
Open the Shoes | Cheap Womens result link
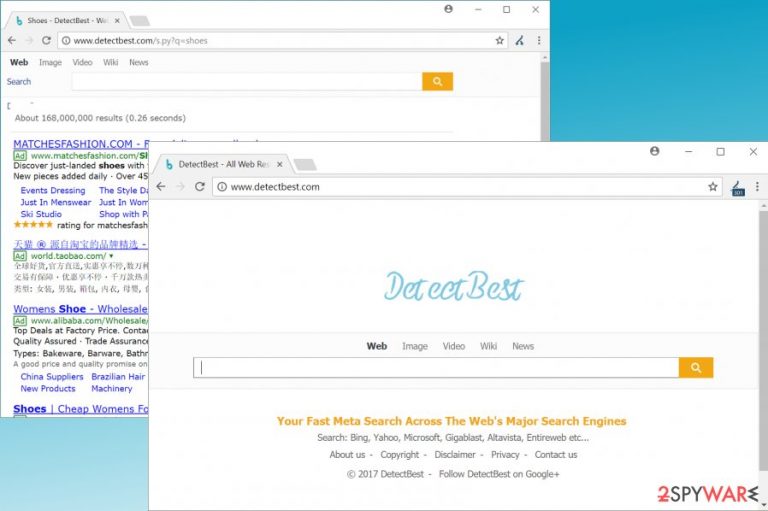[x=80, y=409]
